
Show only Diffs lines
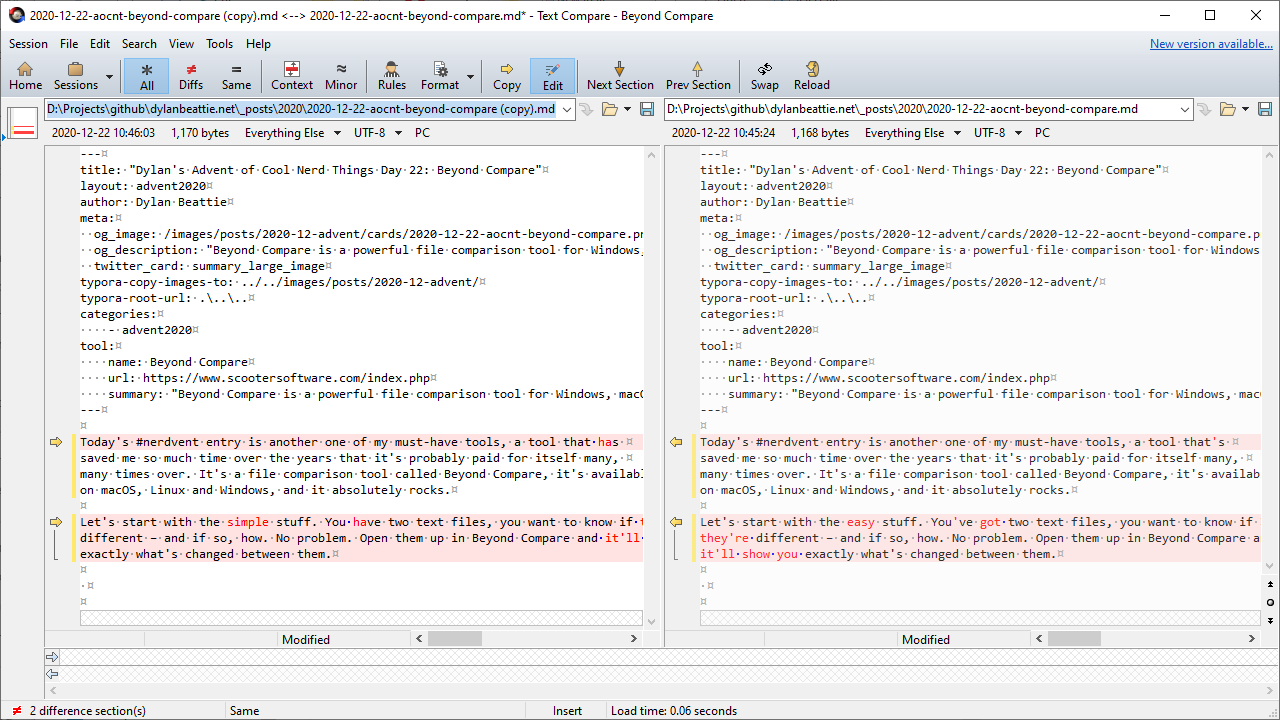tap(191, 76)
